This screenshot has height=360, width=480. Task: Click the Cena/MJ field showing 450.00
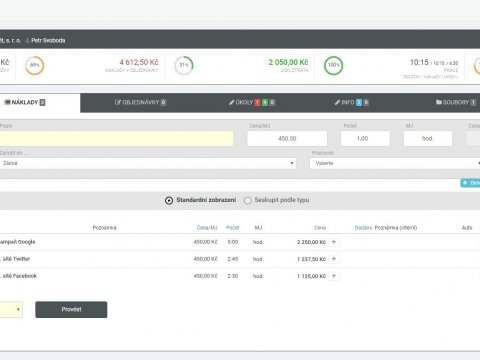tap(287, 138)
